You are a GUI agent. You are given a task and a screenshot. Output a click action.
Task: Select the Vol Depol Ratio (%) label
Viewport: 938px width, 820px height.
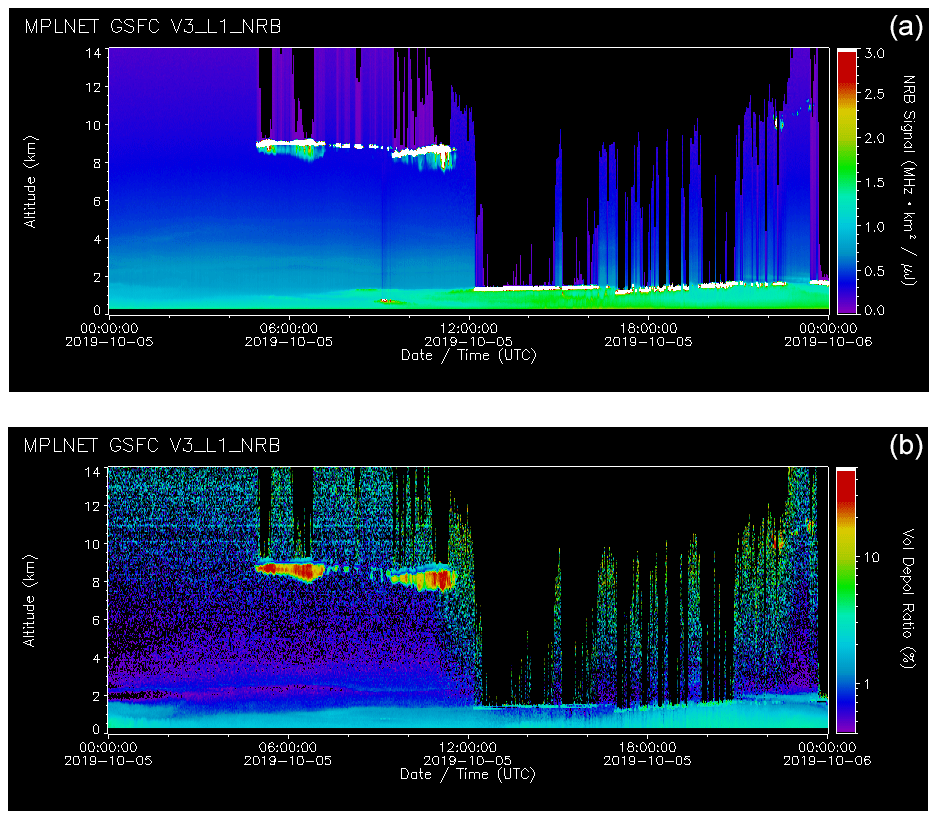tap(912, 600)
